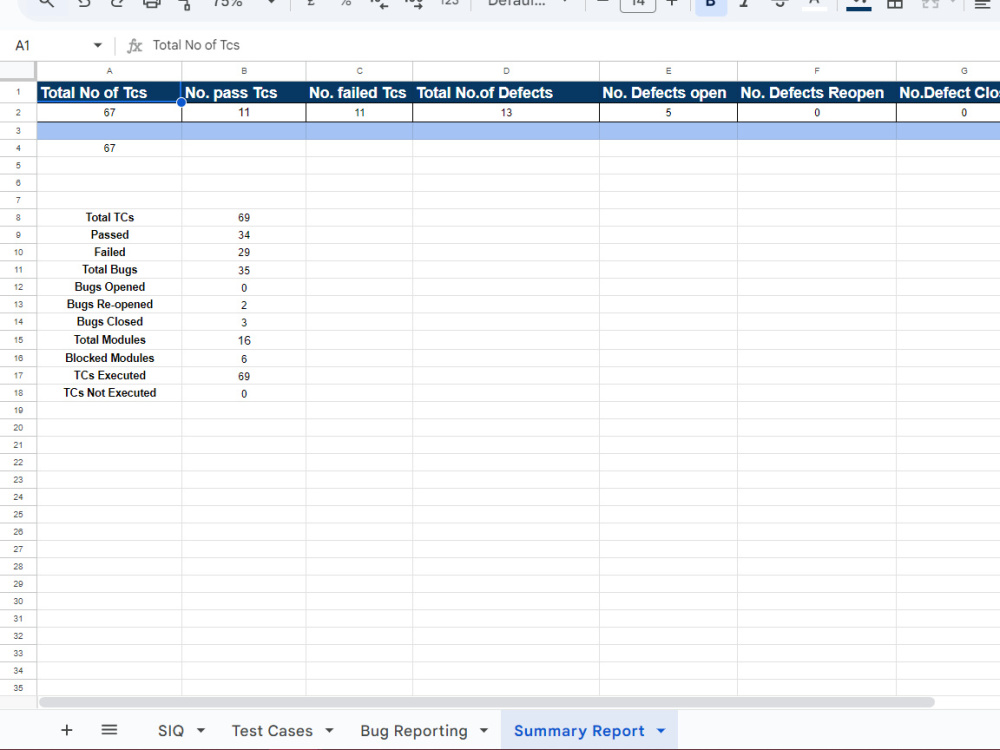Select cell 'No. failed Tcs'

[x=359, y=92]
